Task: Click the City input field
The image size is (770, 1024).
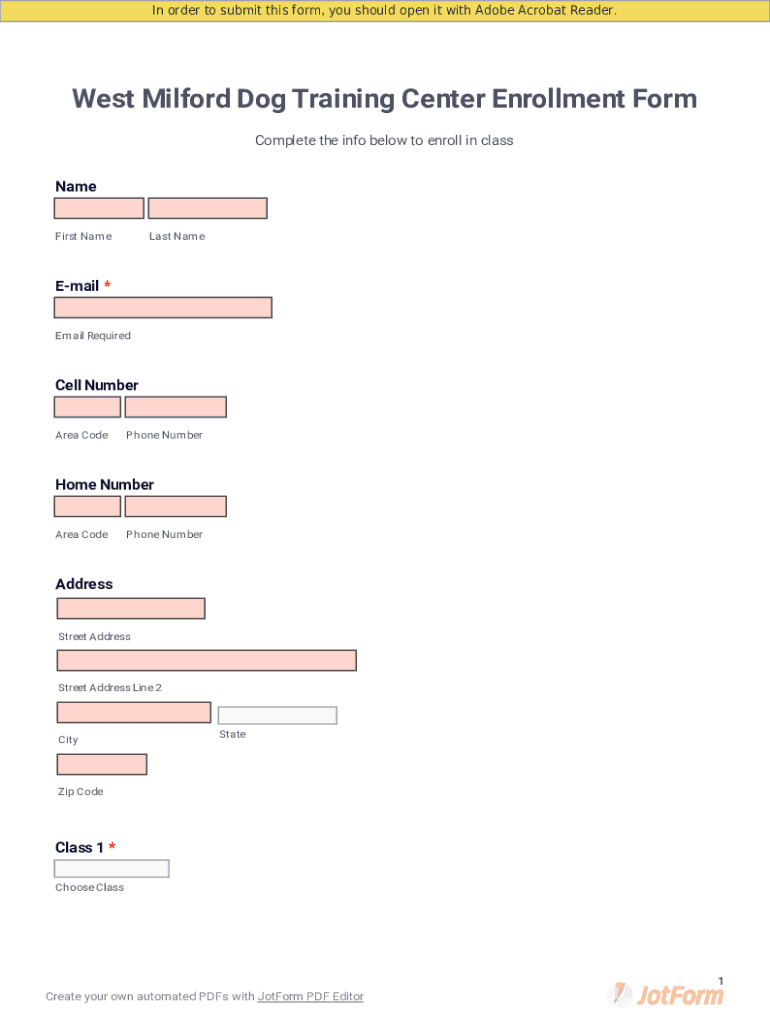Action: [x=134, y=712]
